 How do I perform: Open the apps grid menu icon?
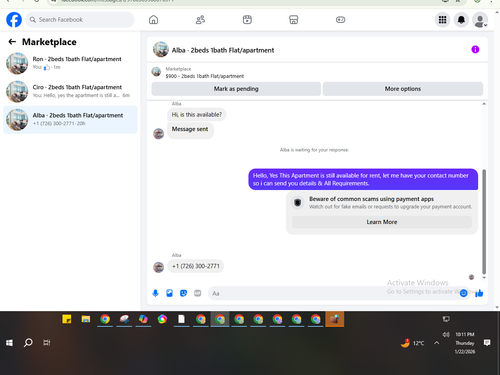coord(442,20)
